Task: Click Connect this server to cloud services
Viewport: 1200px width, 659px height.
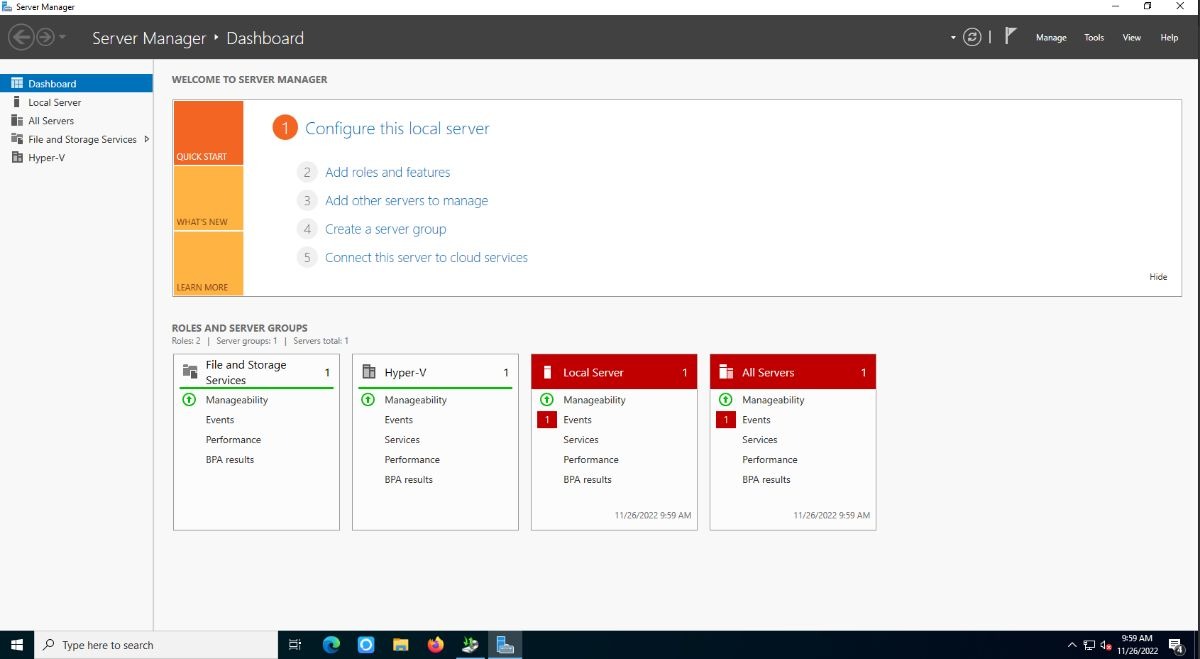Action: [426, 257]
